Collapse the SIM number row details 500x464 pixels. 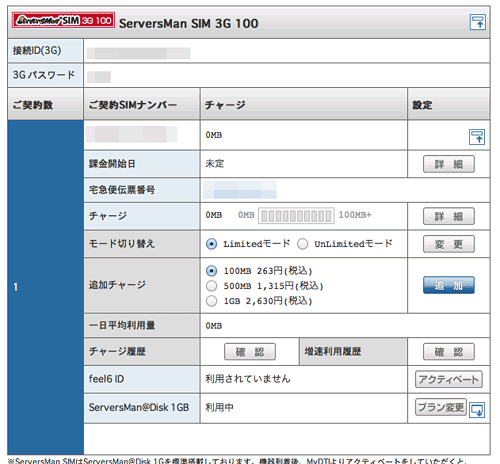point(477,137)
